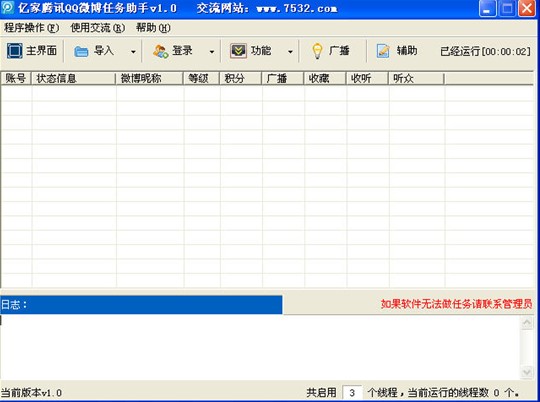The width and height of the screenshot is (540, 402).
Task: Click the 当前版本v1.0 status text
Action: tap(31, 393)
